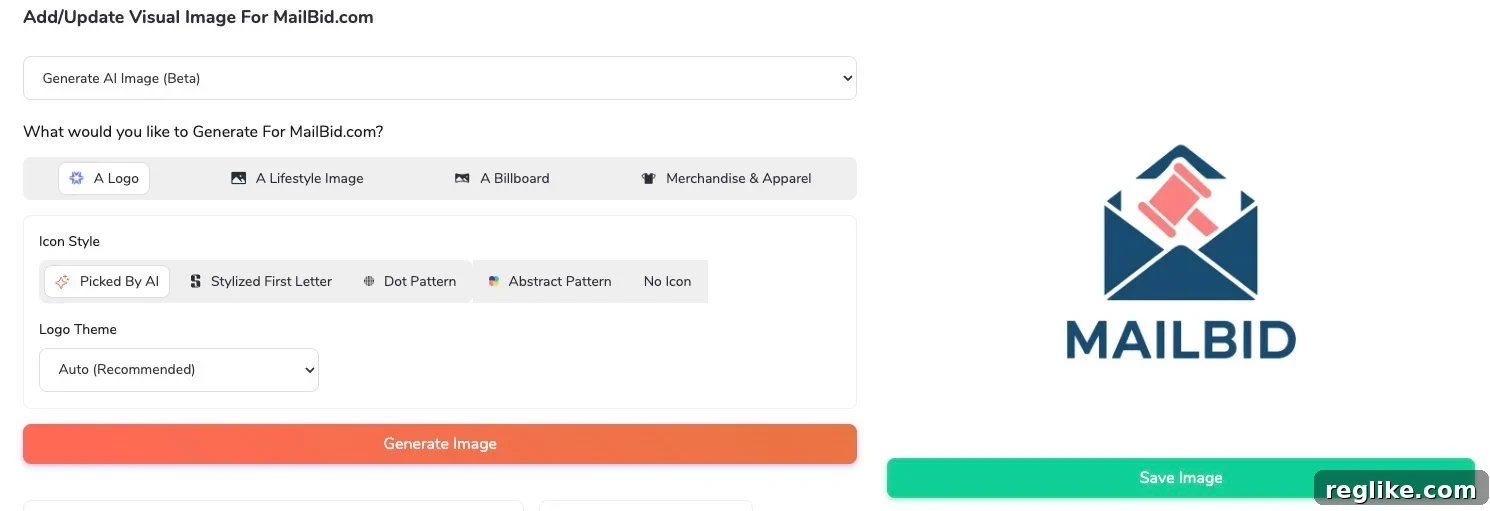Click the green Save Image button
The image size is (1490, 511).
click(x=1181, y=478)
